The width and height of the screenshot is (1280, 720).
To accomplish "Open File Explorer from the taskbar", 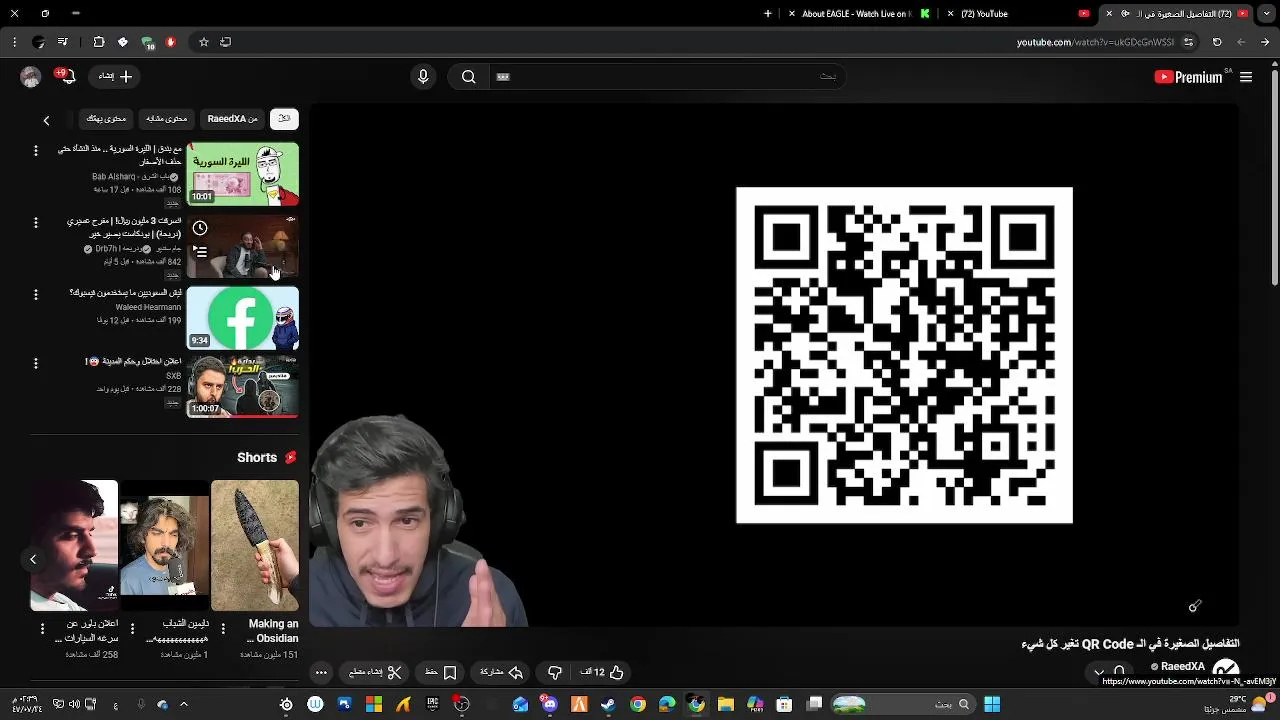I will [x=725, y=704].
